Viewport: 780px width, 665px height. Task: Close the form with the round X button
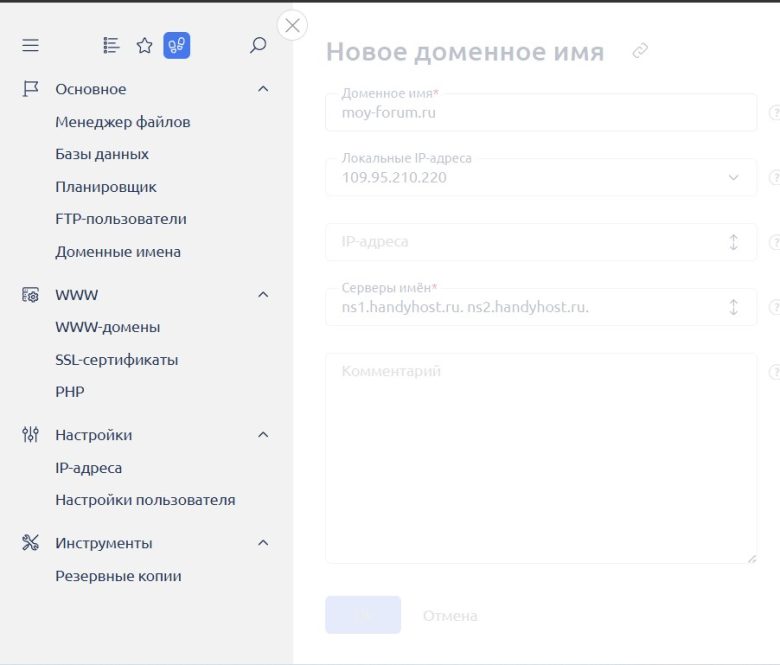click(292, 26)
